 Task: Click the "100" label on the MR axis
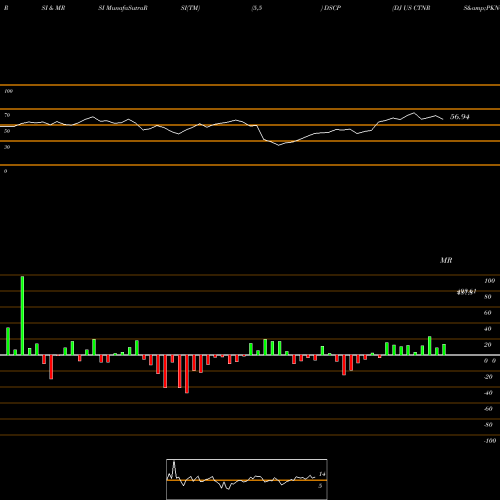[489, 281]
